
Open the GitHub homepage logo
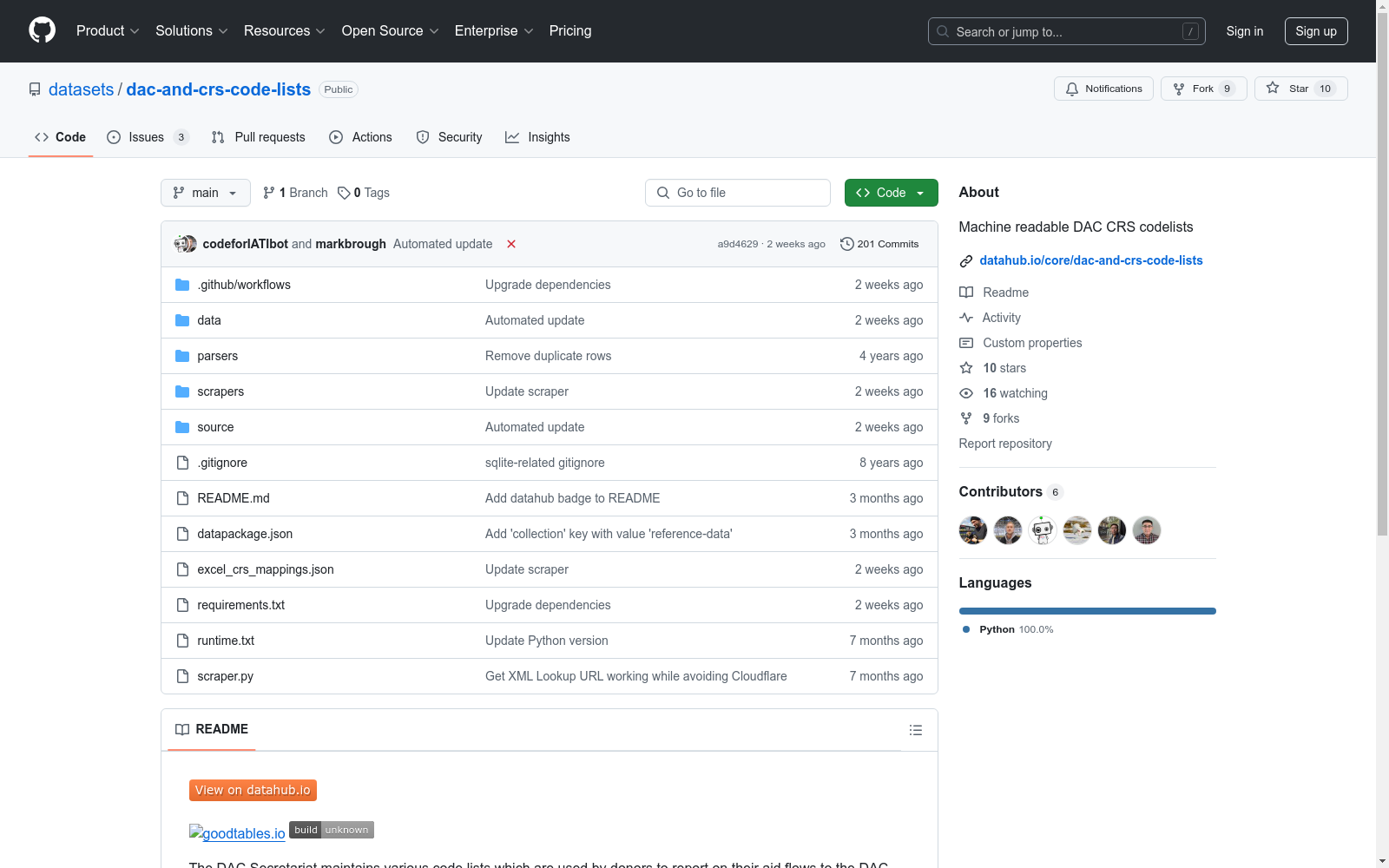(x=42, y=30)
